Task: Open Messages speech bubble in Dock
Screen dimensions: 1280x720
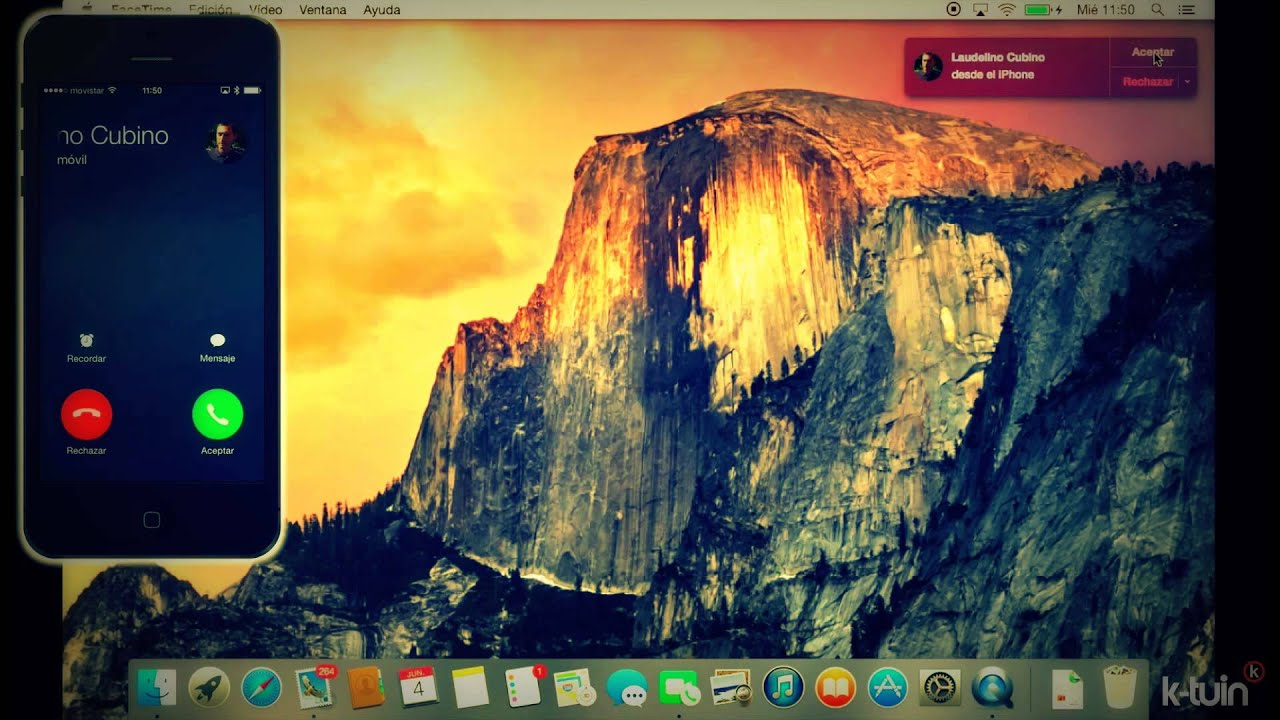Action: 627,687
